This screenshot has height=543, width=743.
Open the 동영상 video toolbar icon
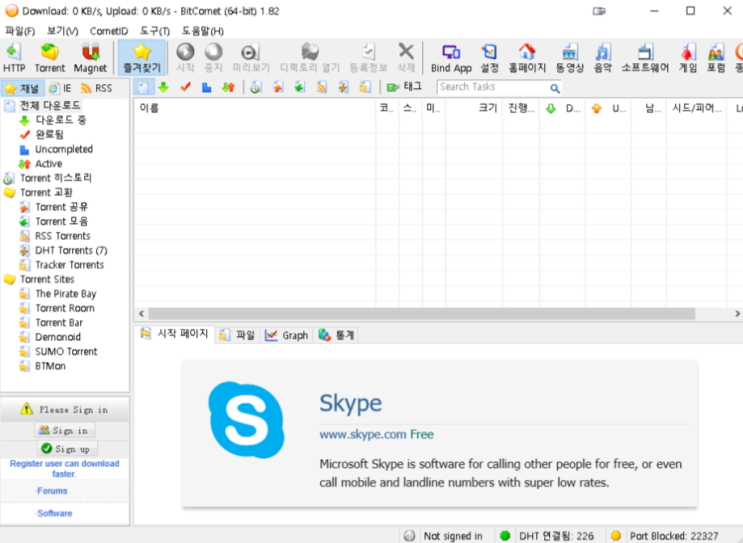(569, 58)
